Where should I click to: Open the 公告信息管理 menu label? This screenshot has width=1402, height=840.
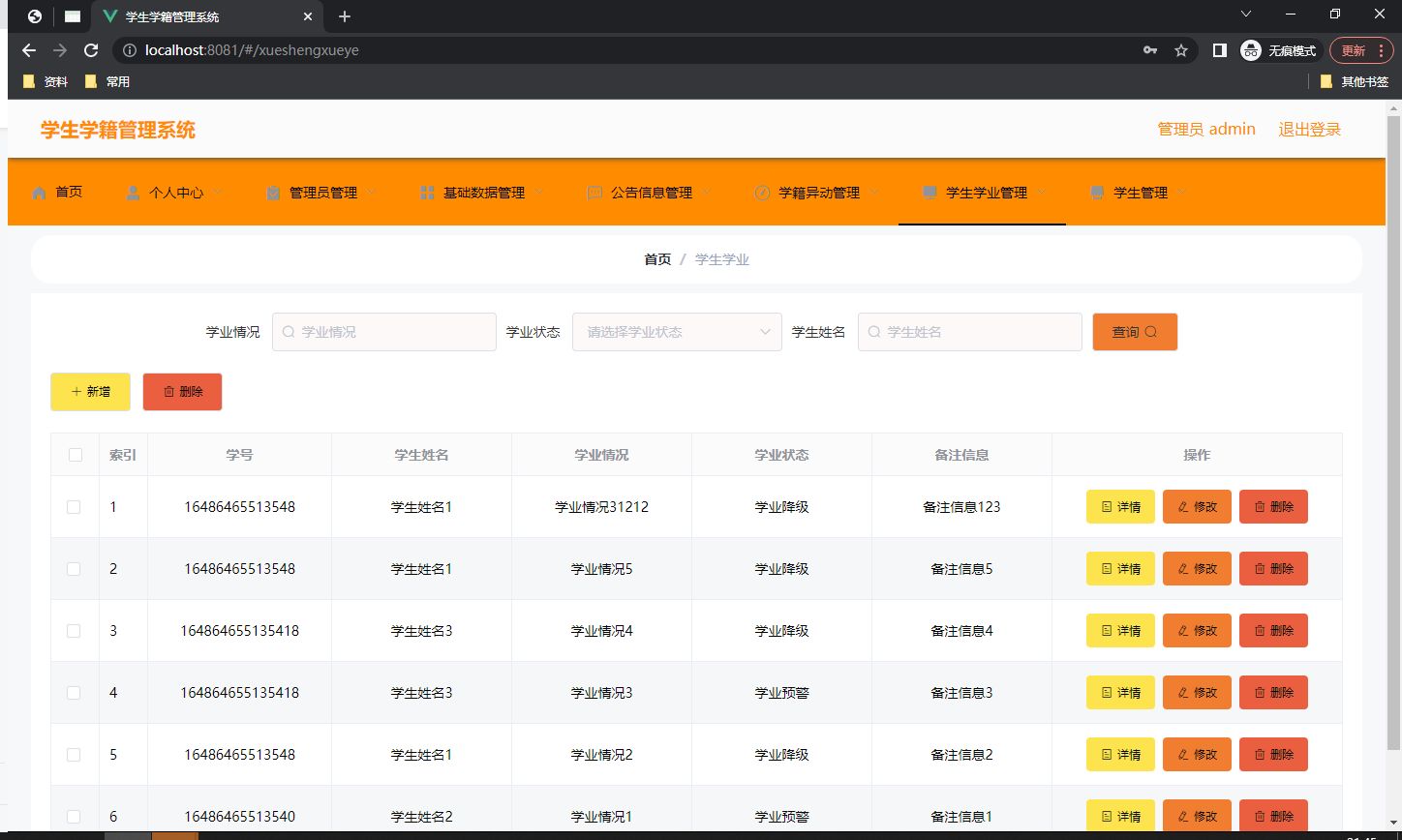pyautogui.click(x=652, y=193)
